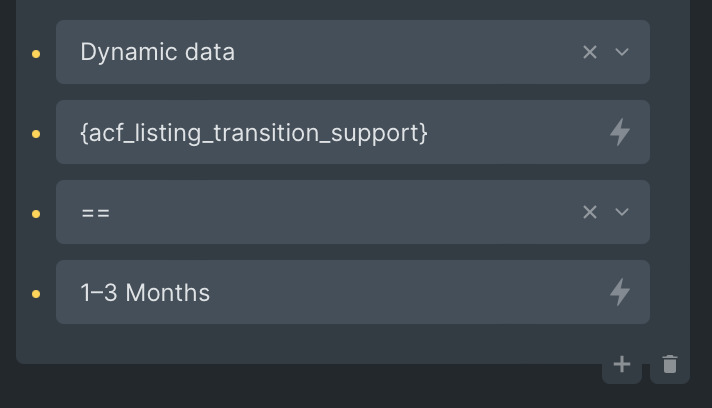Click empty panel area below 1–3 Months field
This screenshot has height=408, width=712.
click(300, 343)
